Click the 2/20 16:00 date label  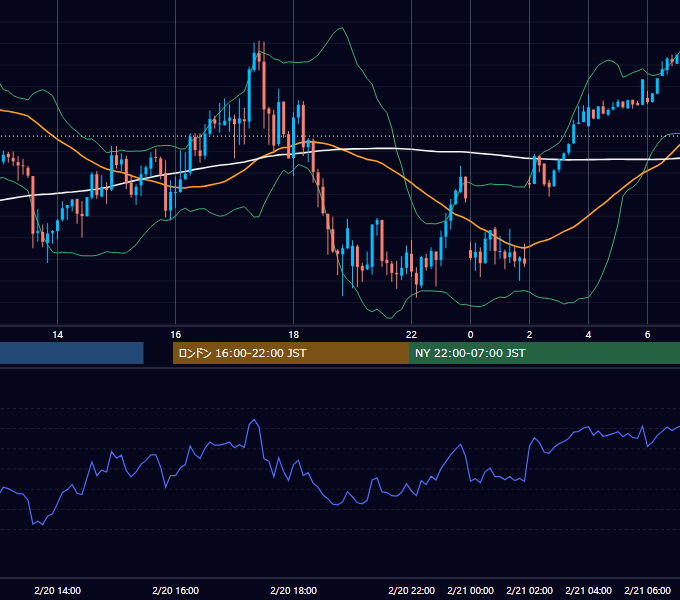click(x=176, y=590)
